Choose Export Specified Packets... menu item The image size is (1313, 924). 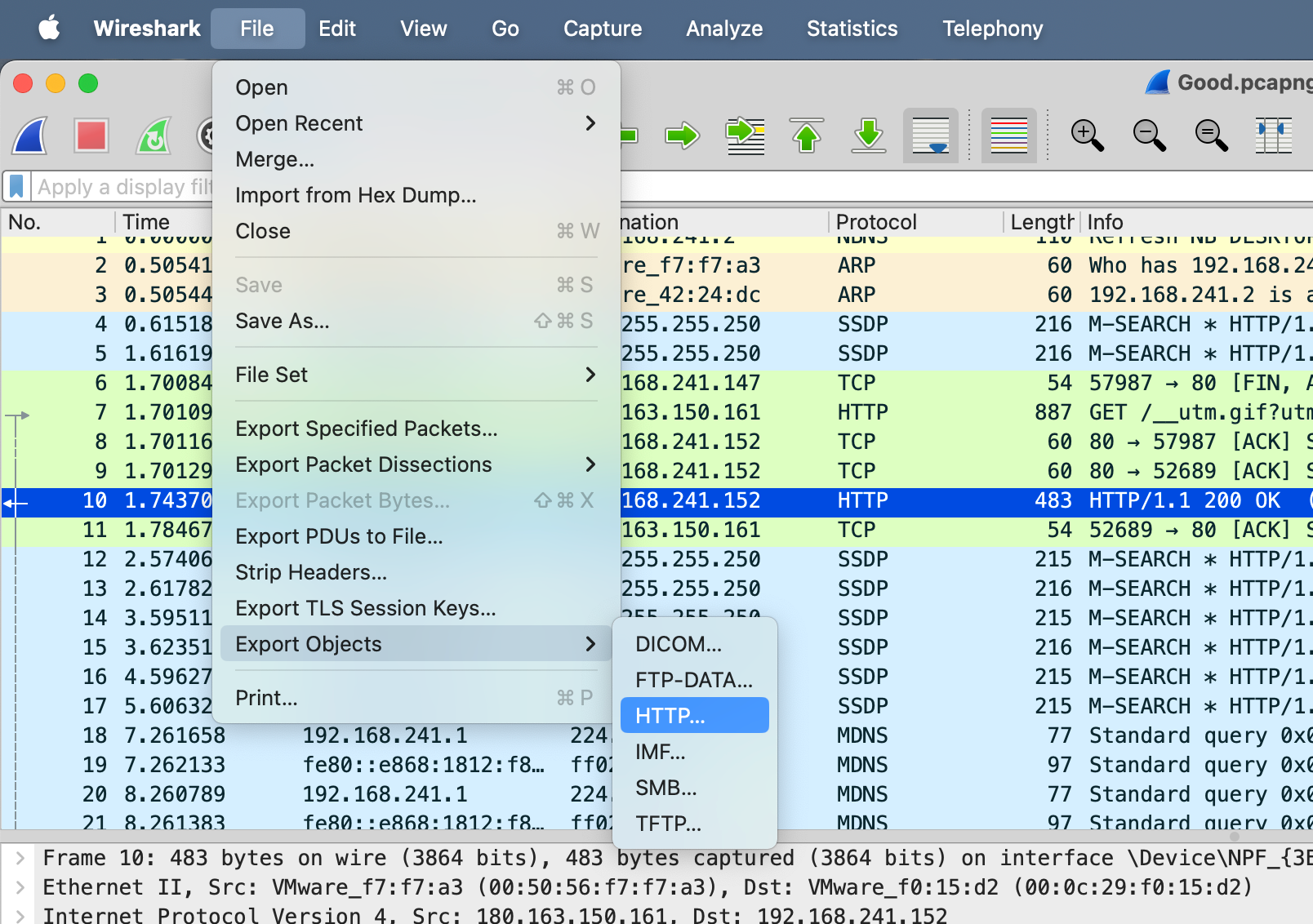click(366, 429)
